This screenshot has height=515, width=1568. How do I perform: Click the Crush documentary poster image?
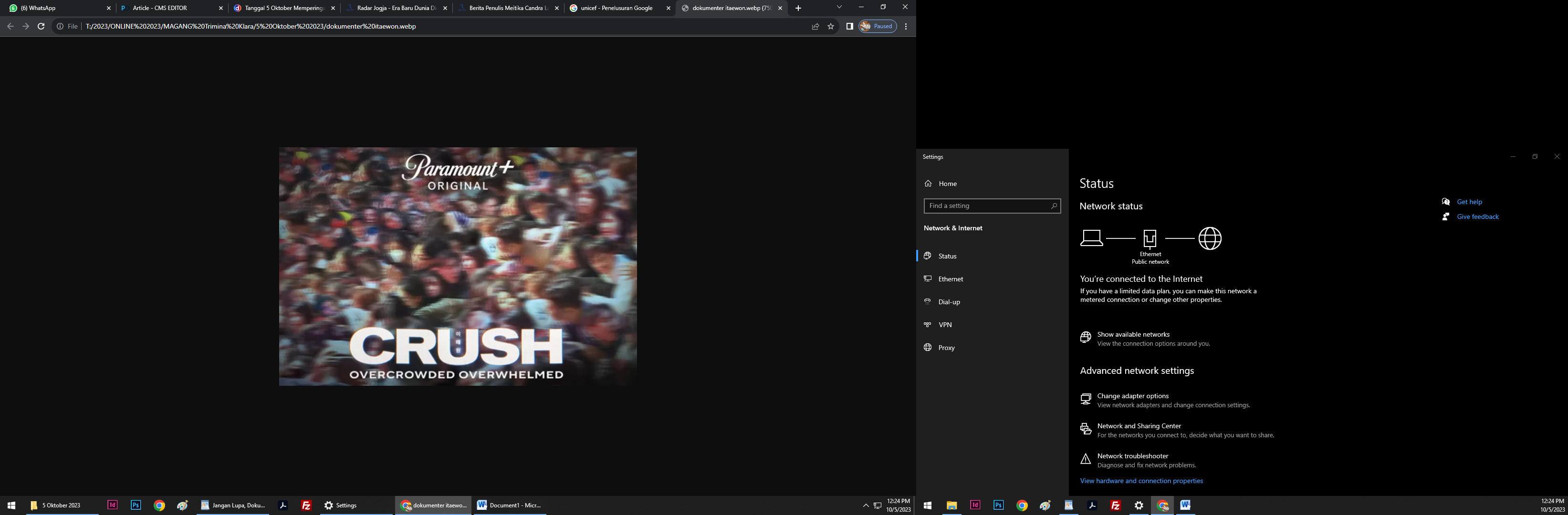tap(458, 266)
